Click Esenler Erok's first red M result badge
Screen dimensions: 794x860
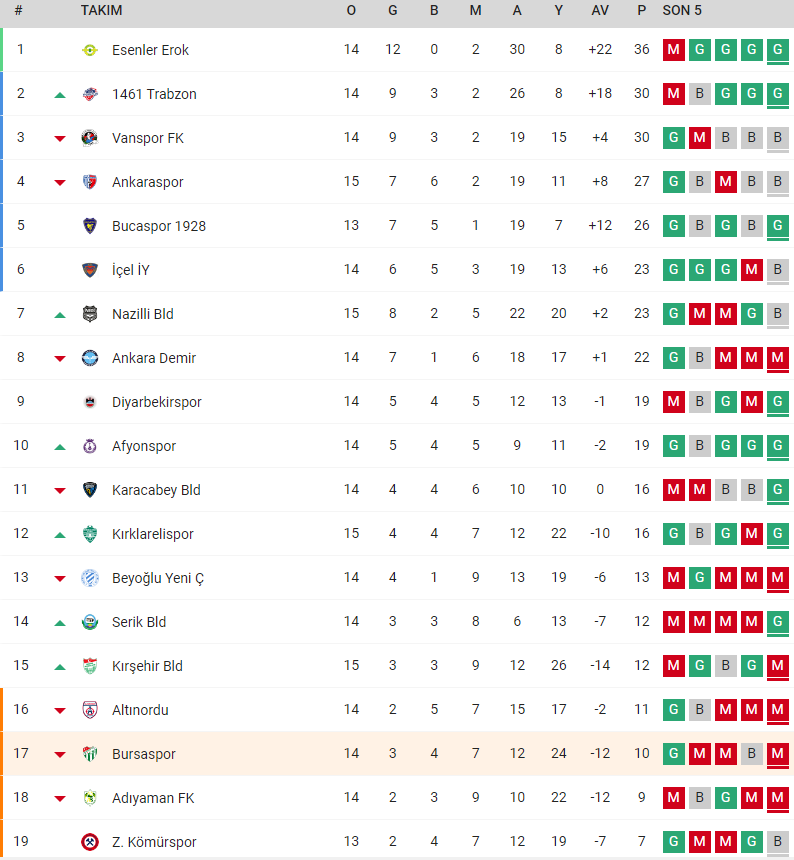674,50
